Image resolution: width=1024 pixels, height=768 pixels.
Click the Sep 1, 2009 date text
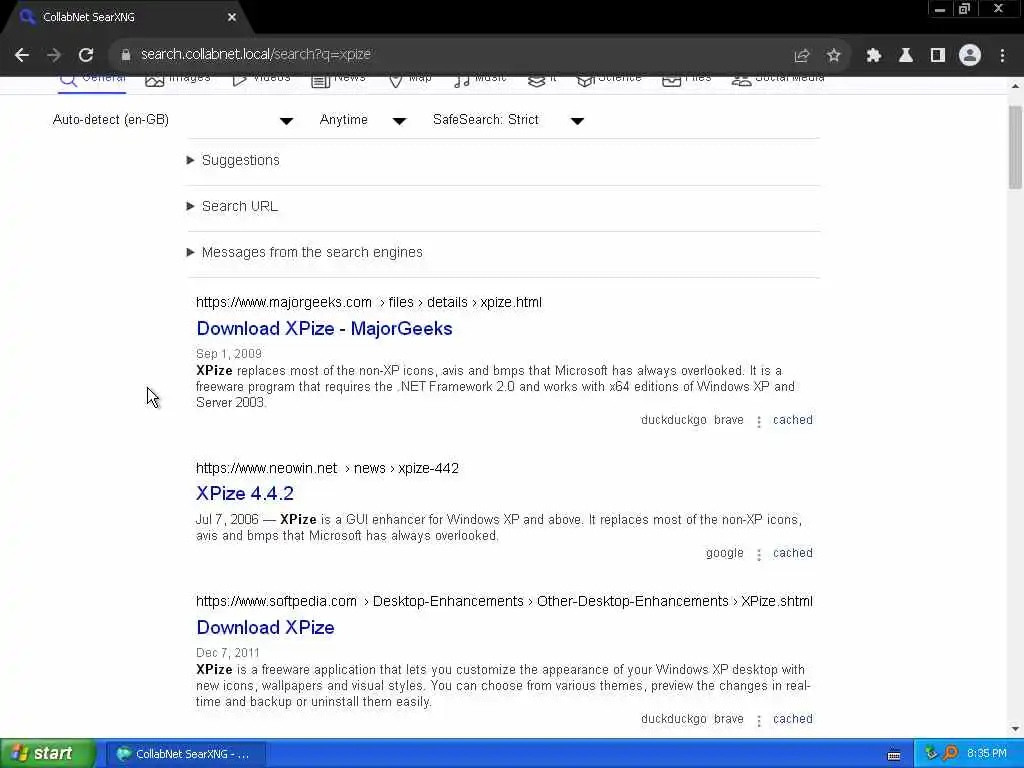[229, 354]
